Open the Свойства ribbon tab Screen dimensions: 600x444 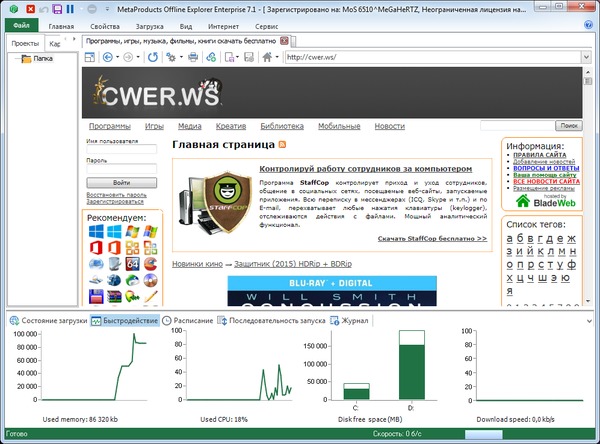tap(105, 26)
